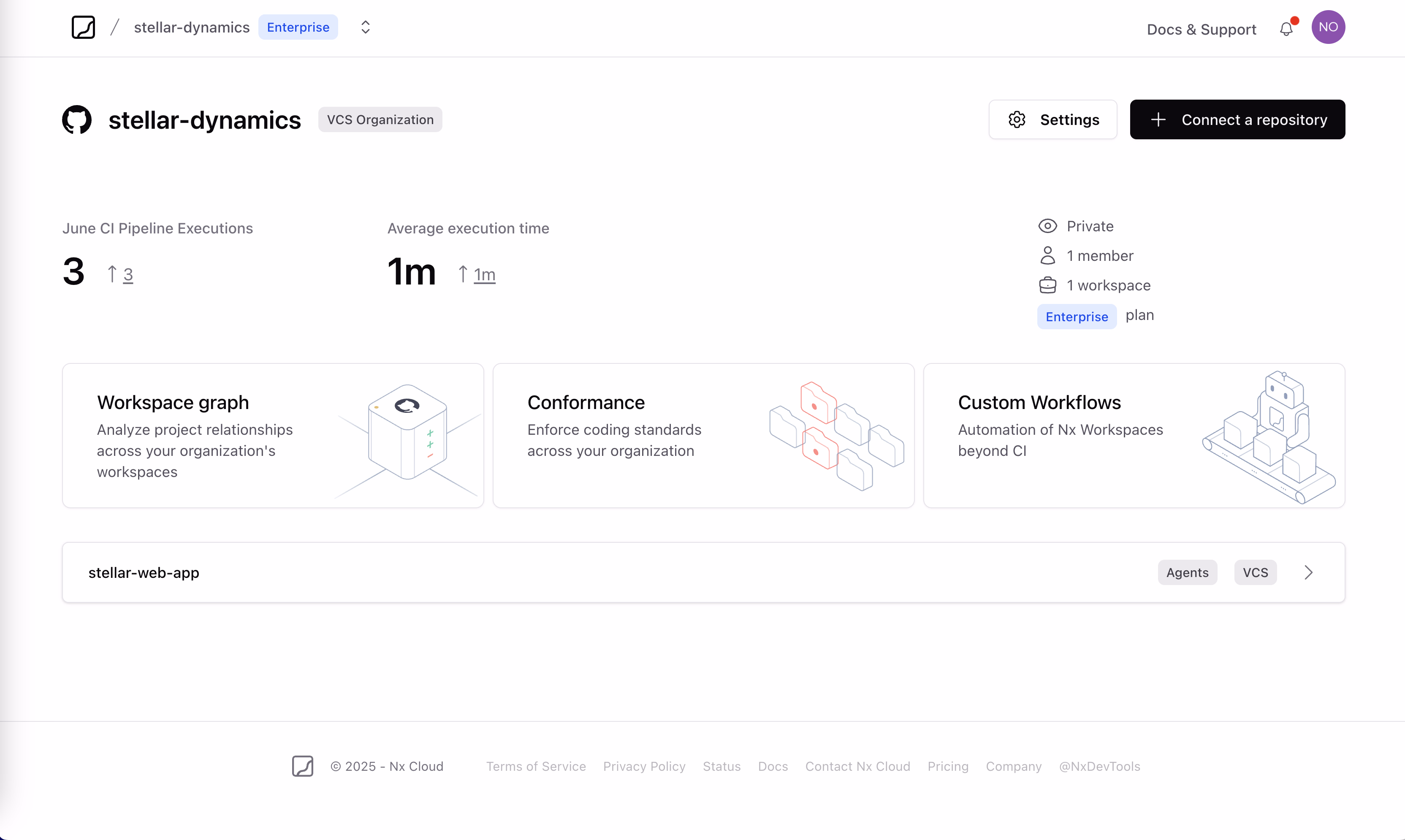Click the Settings gear icon
This screenshot has width=1405, height=840.
click(x=1017, y=119)
